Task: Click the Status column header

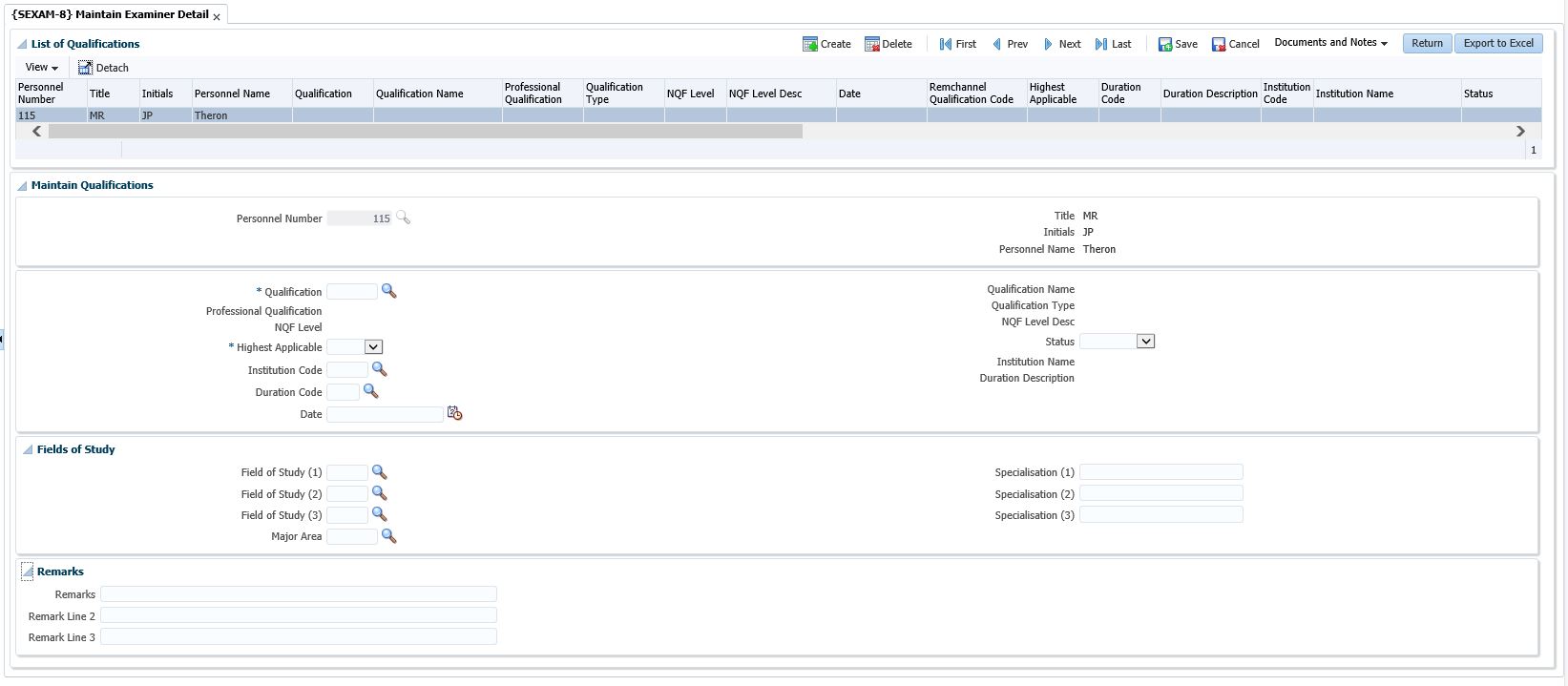Action: (x=1500, y=94)
